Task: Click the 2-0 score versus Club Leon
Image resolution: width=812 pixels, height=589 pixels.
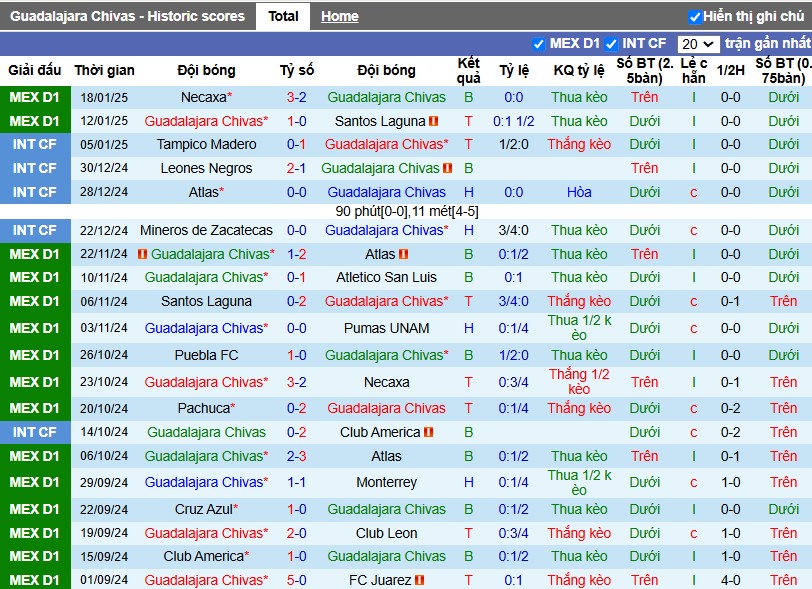Action: tap(297, 533)
